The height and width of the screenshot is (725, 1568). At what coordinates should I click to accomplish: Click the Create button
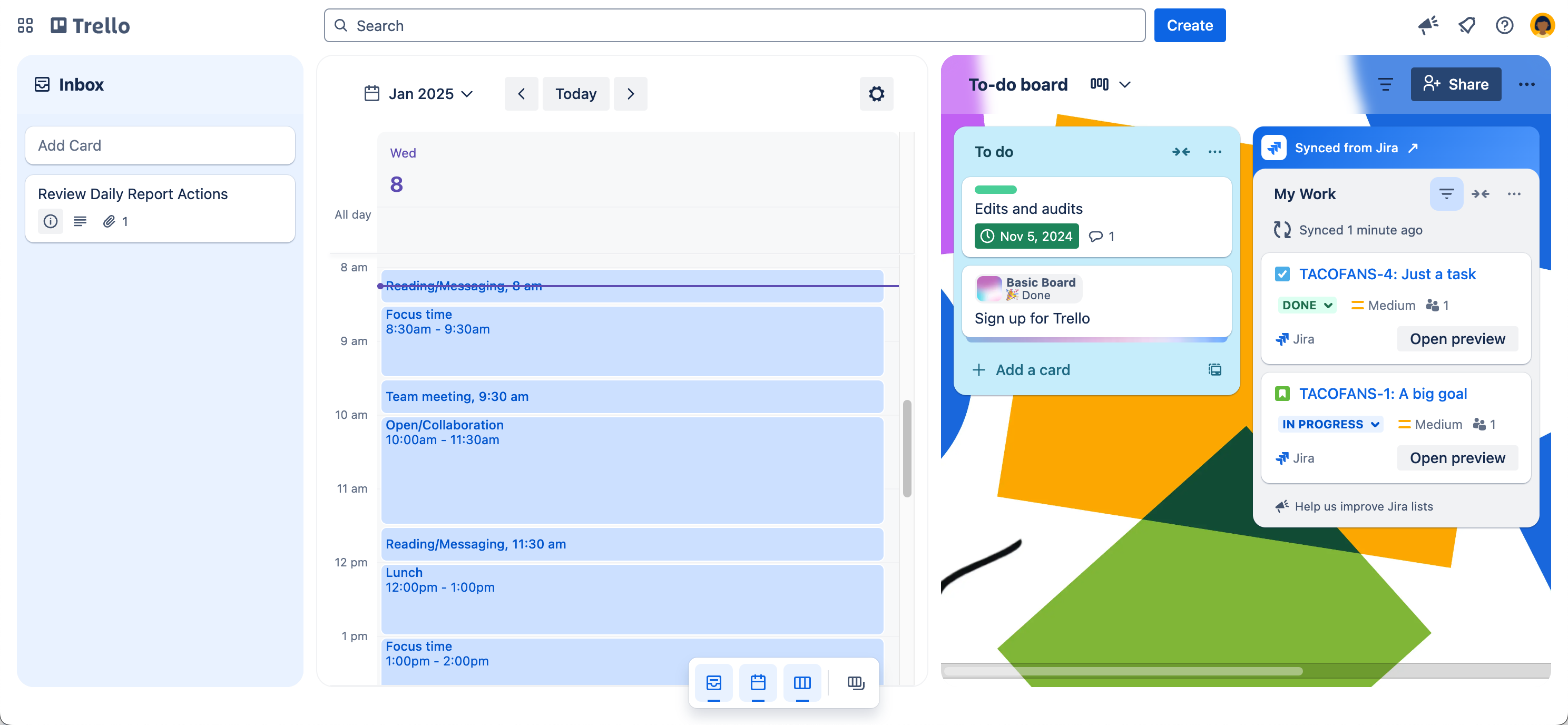pyautogui.click(x=1189, y=26)
